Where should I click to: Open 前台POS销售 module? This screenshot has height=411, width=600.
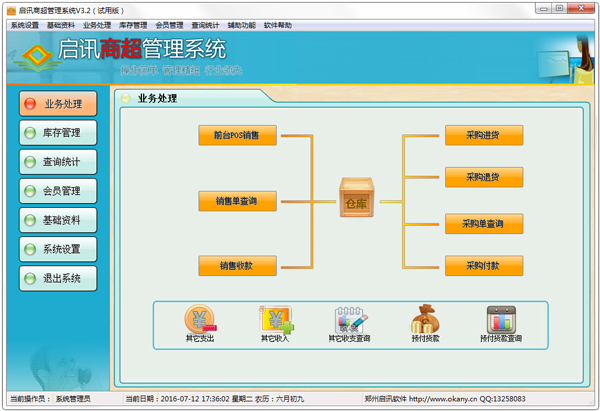point(237,134)
